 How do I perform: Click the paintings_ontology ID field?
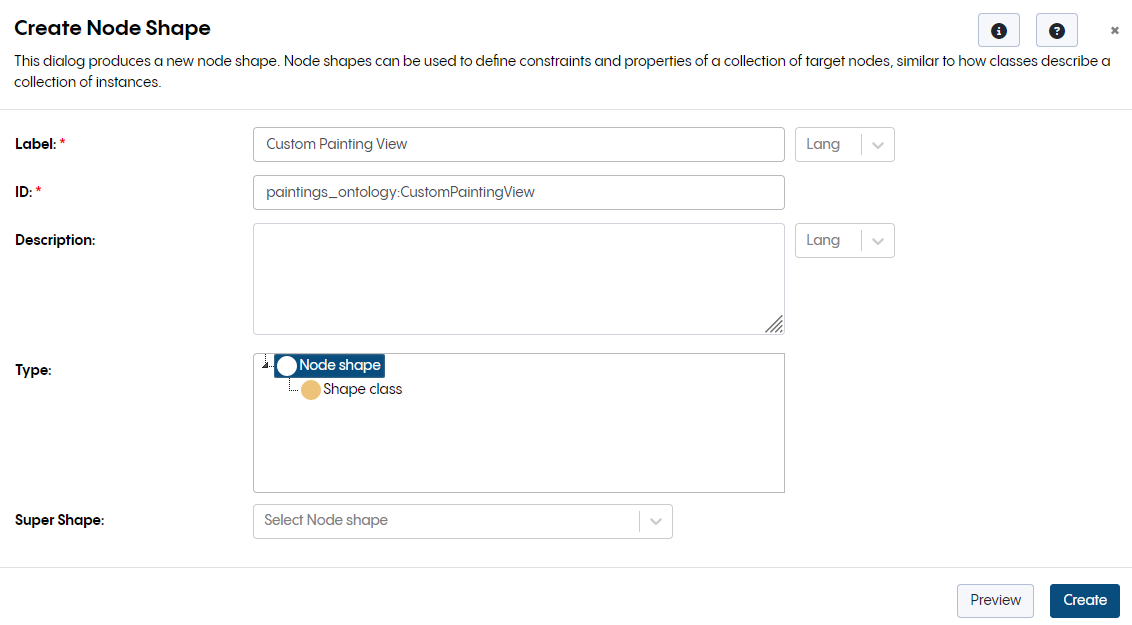[518, 192]
